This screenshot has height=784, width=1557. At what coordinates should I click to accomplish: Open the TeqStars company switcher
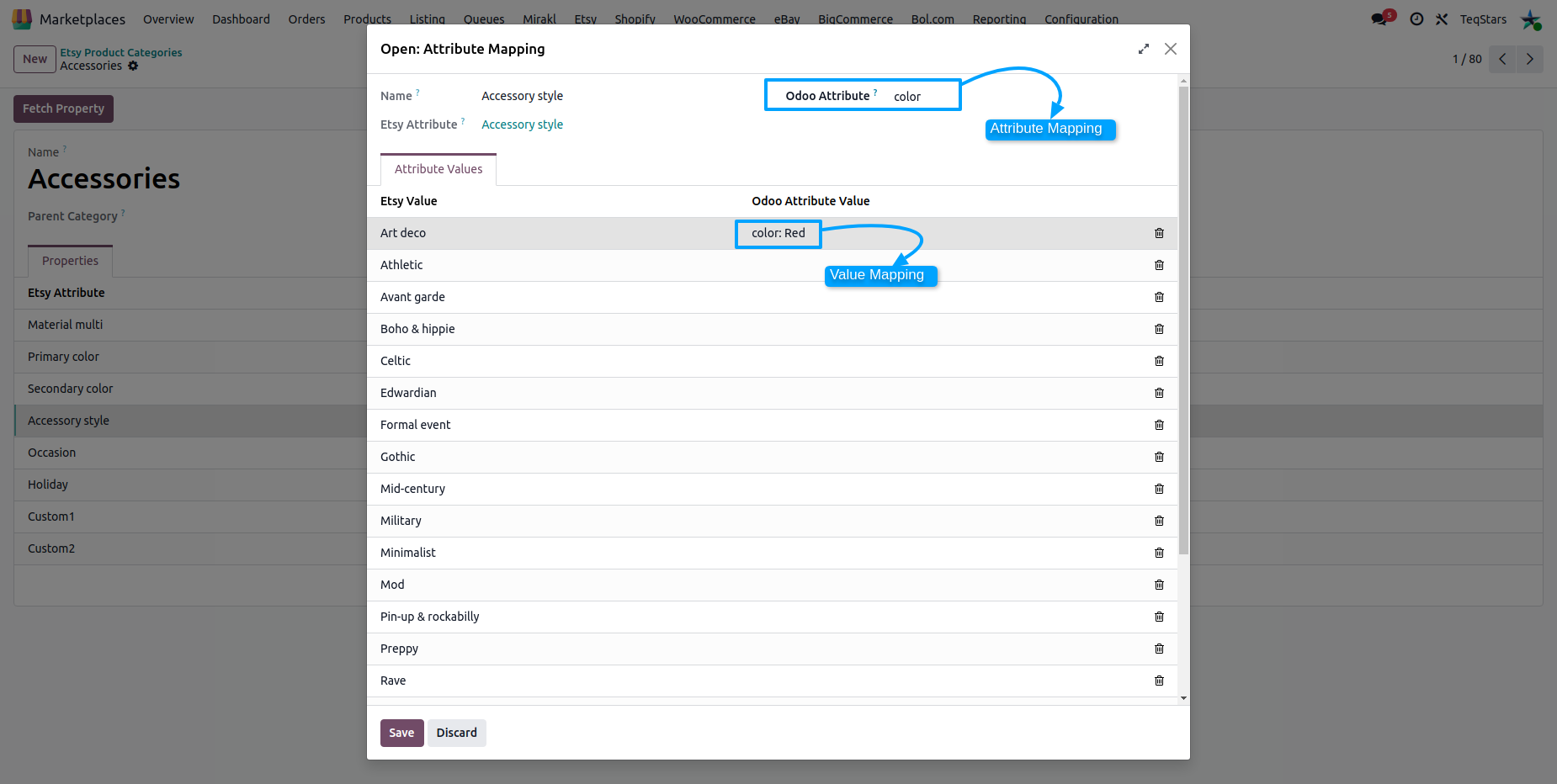[x=1483, y=19]
